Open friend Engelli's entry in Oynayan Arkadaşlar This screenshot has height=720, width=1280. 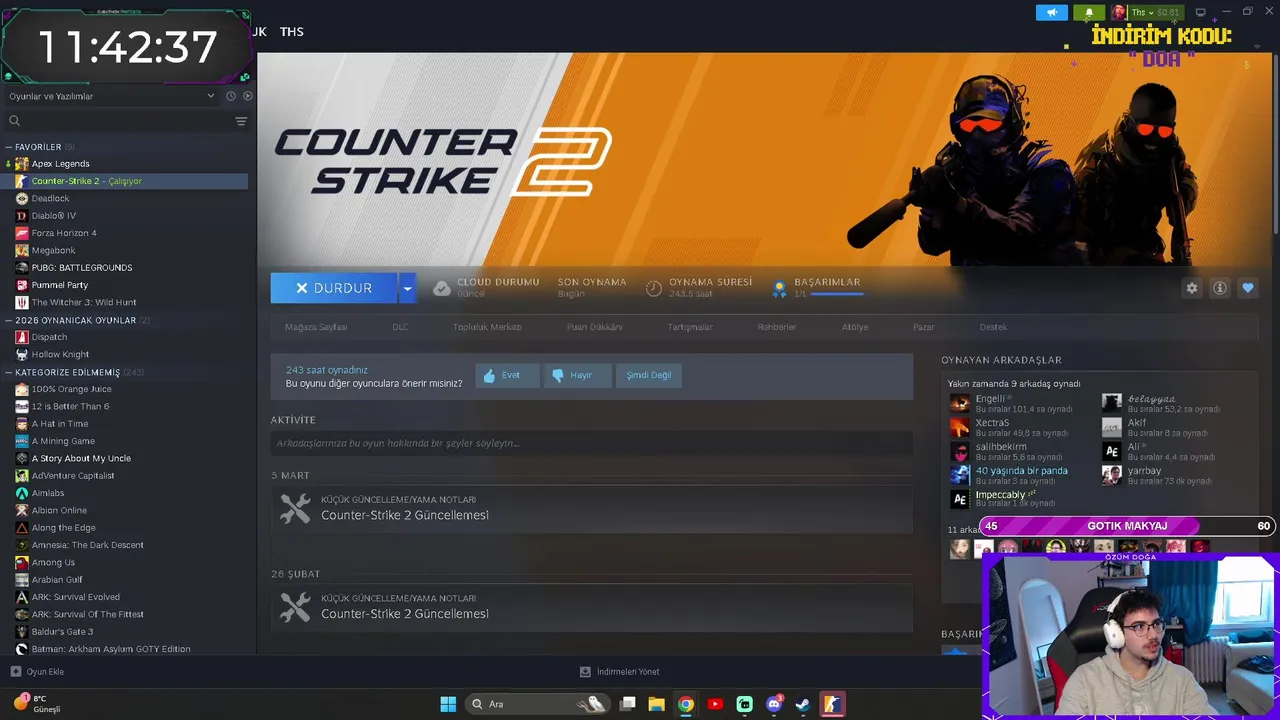pyautogui.click(x=1012, y=403)
